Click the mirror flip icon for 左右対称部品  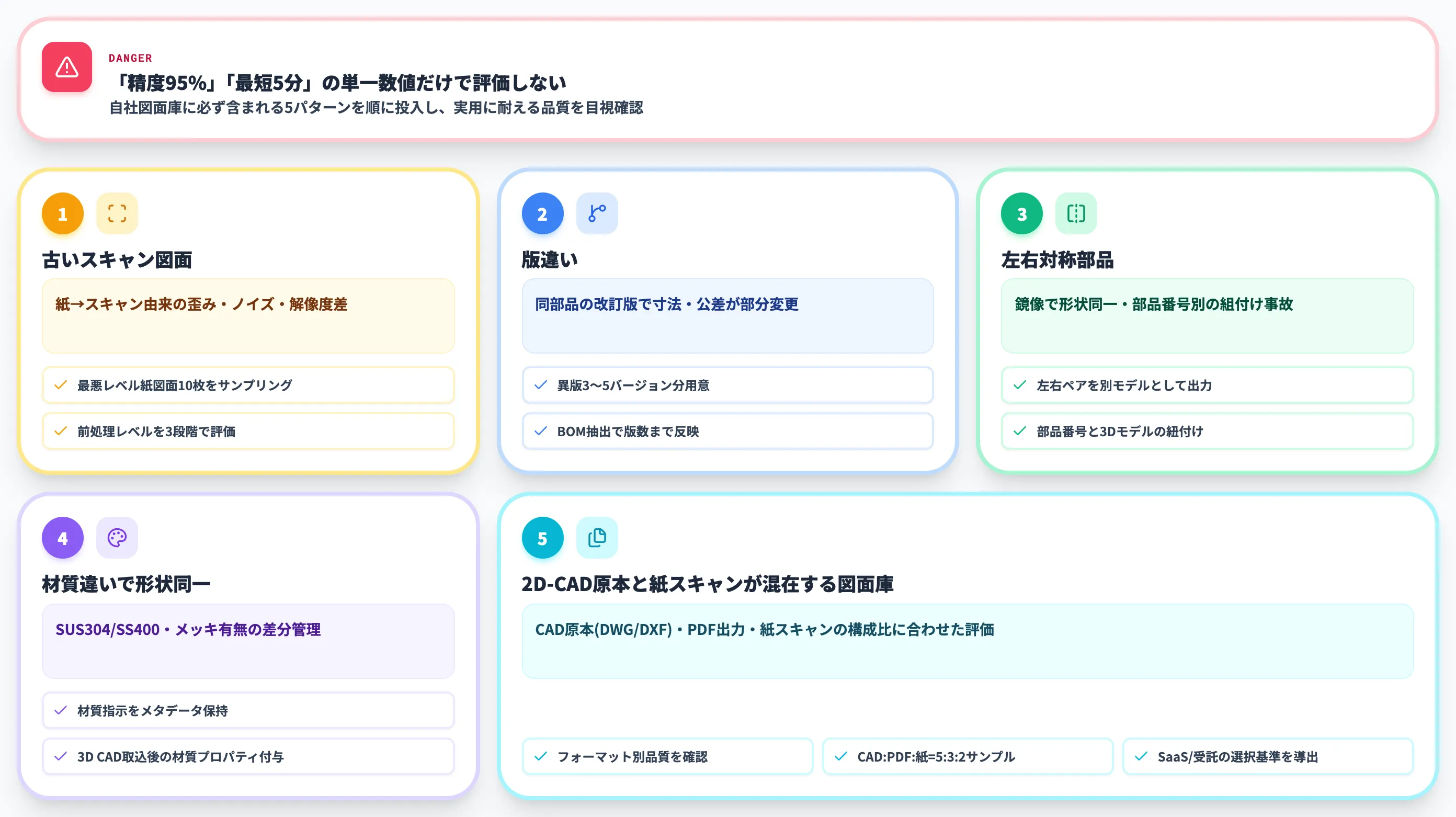[x=1076, y=214]
